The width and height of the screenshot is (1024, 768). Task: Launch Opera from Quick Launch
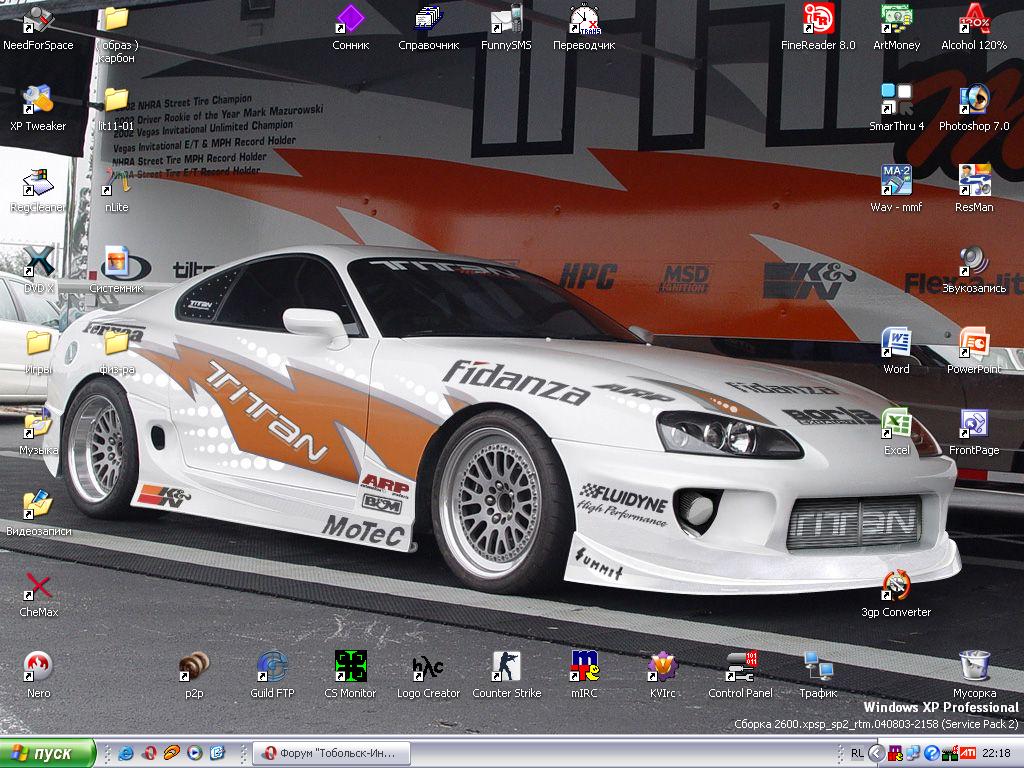pos(149,754)
